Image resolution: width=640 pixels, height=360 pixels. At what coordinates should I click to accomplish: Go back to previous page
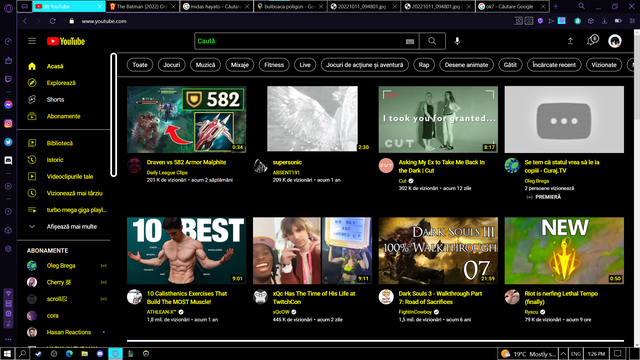(25, 21)
